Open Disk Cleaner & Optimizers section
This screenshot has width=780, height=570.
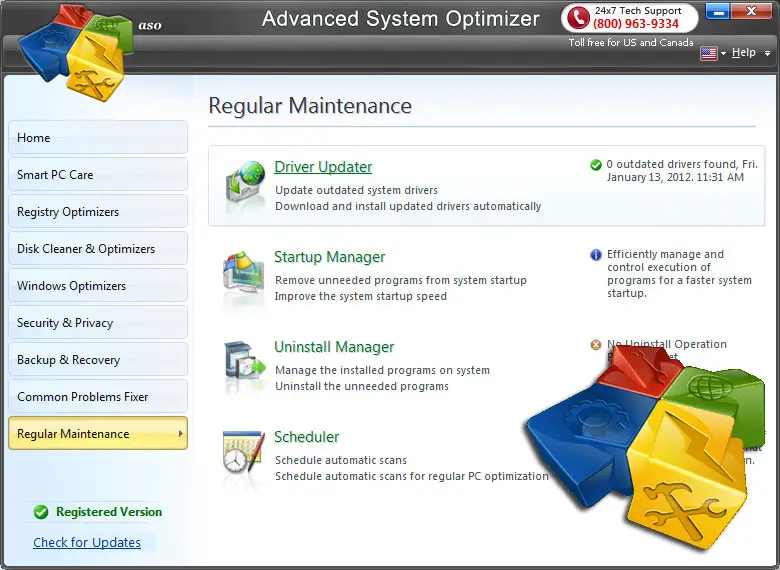pos(98,248)
